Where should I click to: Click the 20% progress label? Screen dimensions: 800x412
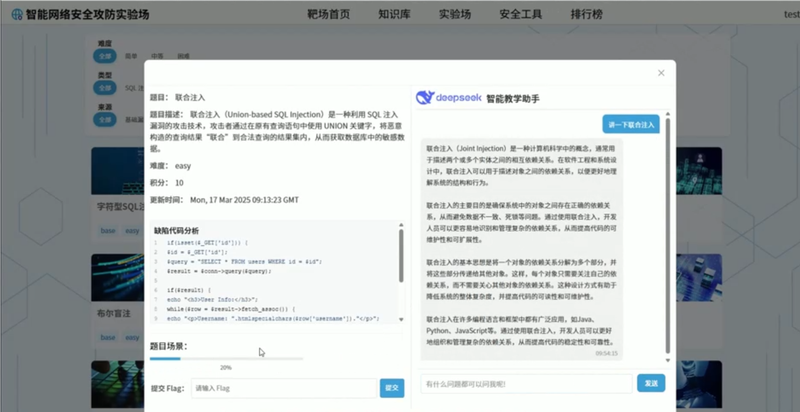point(226,368)
